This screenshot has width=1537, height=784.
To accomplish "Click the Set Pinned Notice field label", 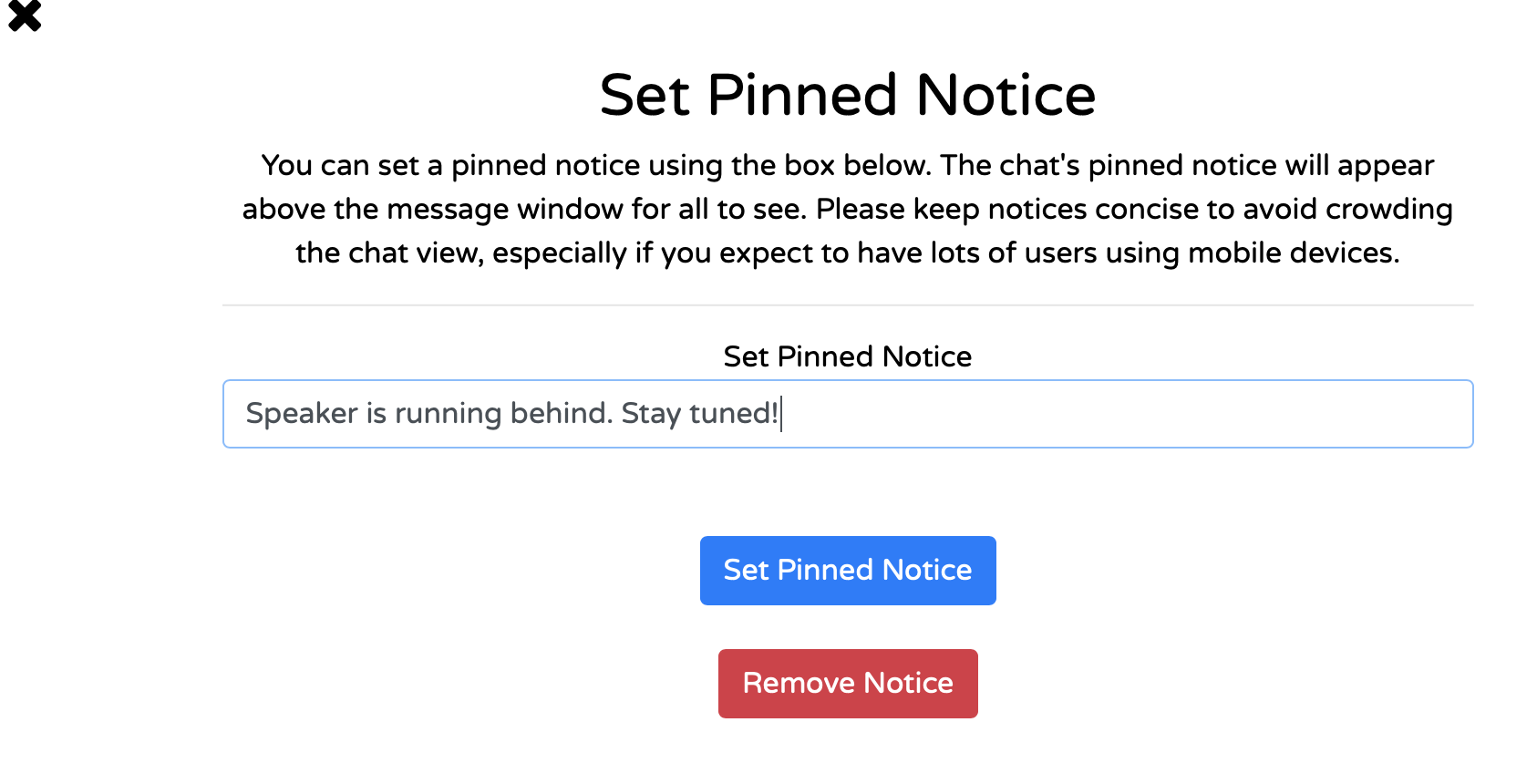I will coord(847,356).
